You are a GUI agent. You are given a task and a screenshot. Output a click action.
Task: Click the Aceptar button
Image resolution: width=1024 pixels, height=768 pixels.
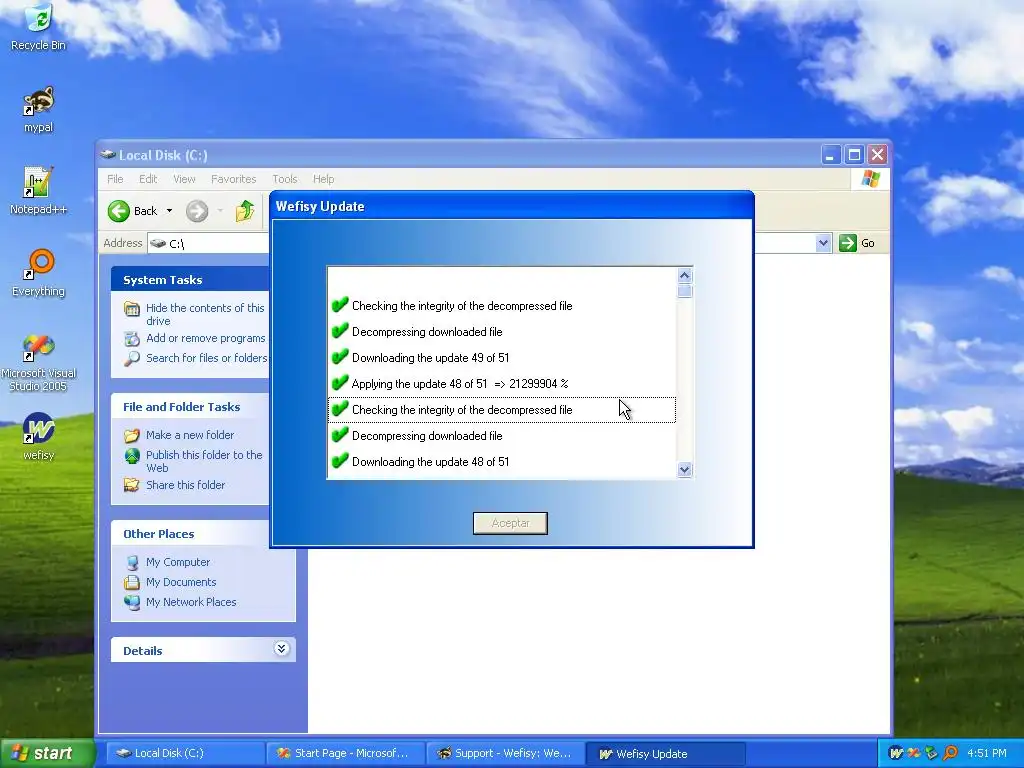tap(510, 523)
